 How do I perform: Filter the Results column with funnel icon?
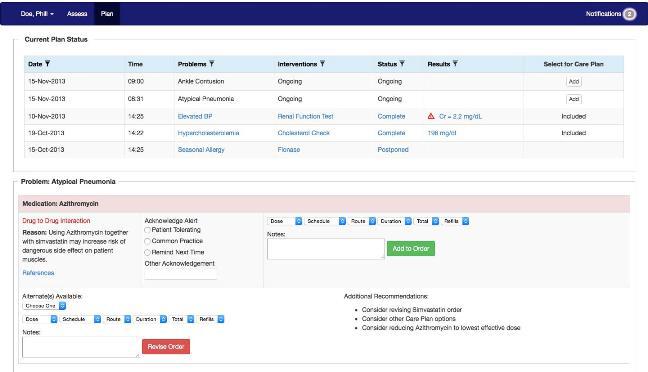[x=455, y=64]
